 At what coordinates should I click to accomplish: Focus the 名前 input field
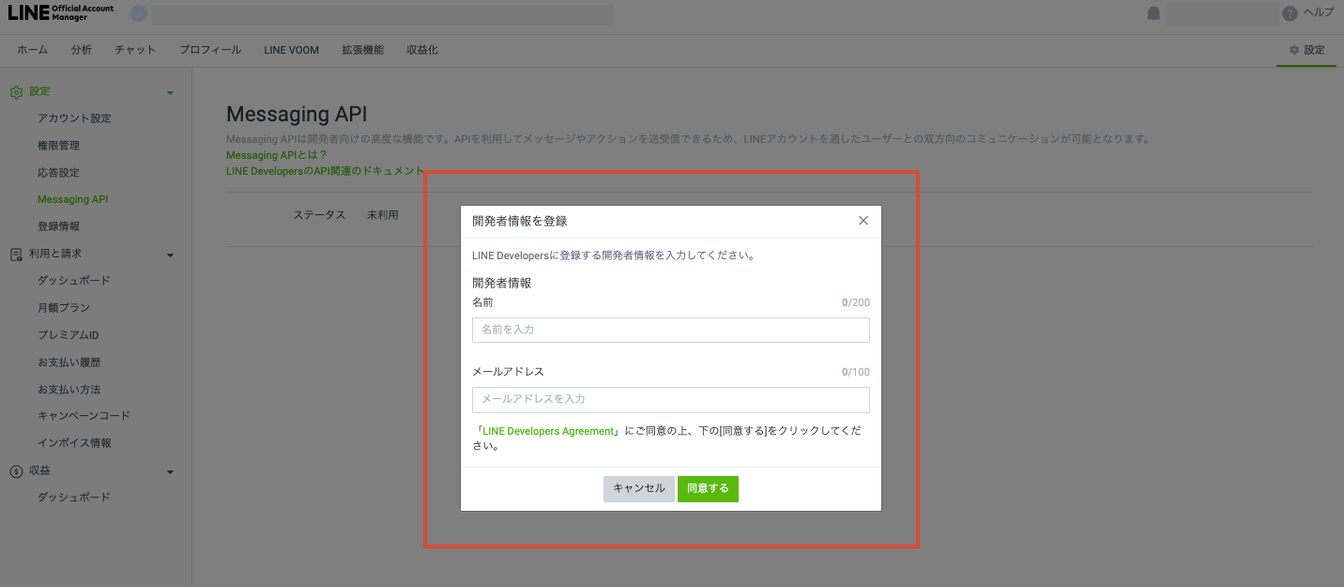click(x=671, y=330)
